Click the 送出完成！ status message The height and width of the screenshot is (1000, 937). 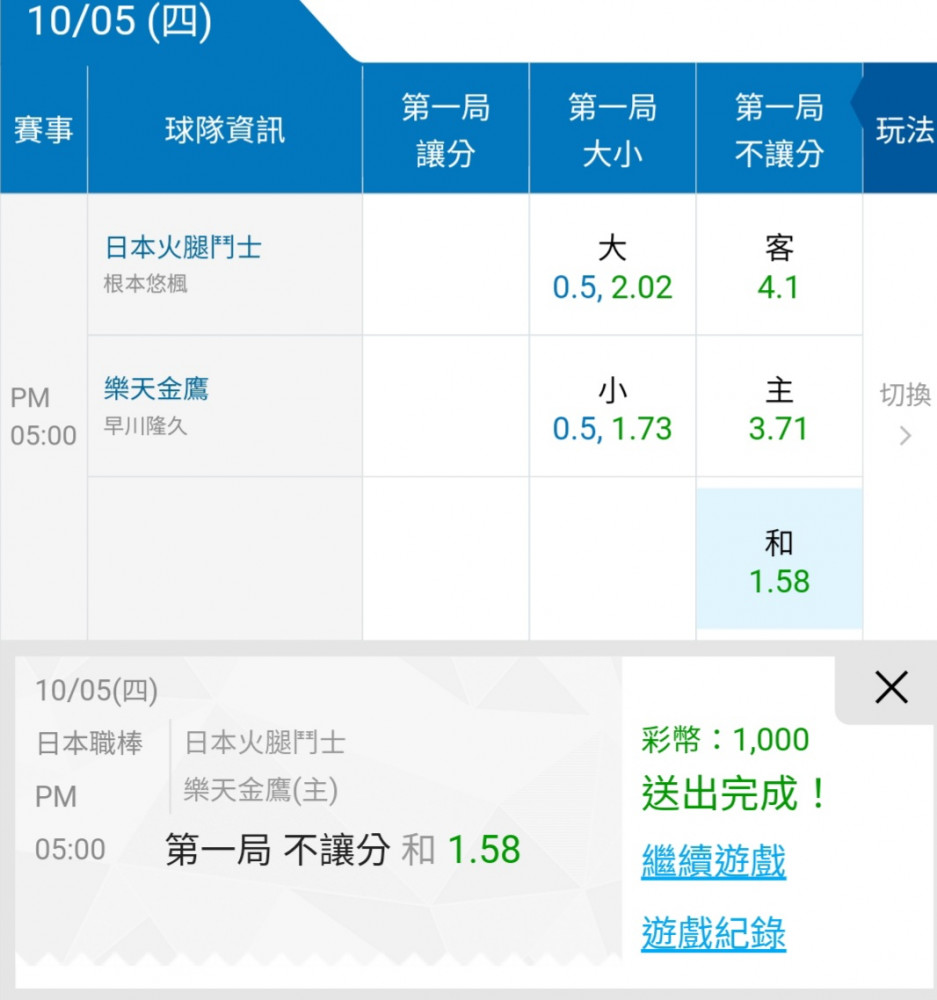coord(735,793)
